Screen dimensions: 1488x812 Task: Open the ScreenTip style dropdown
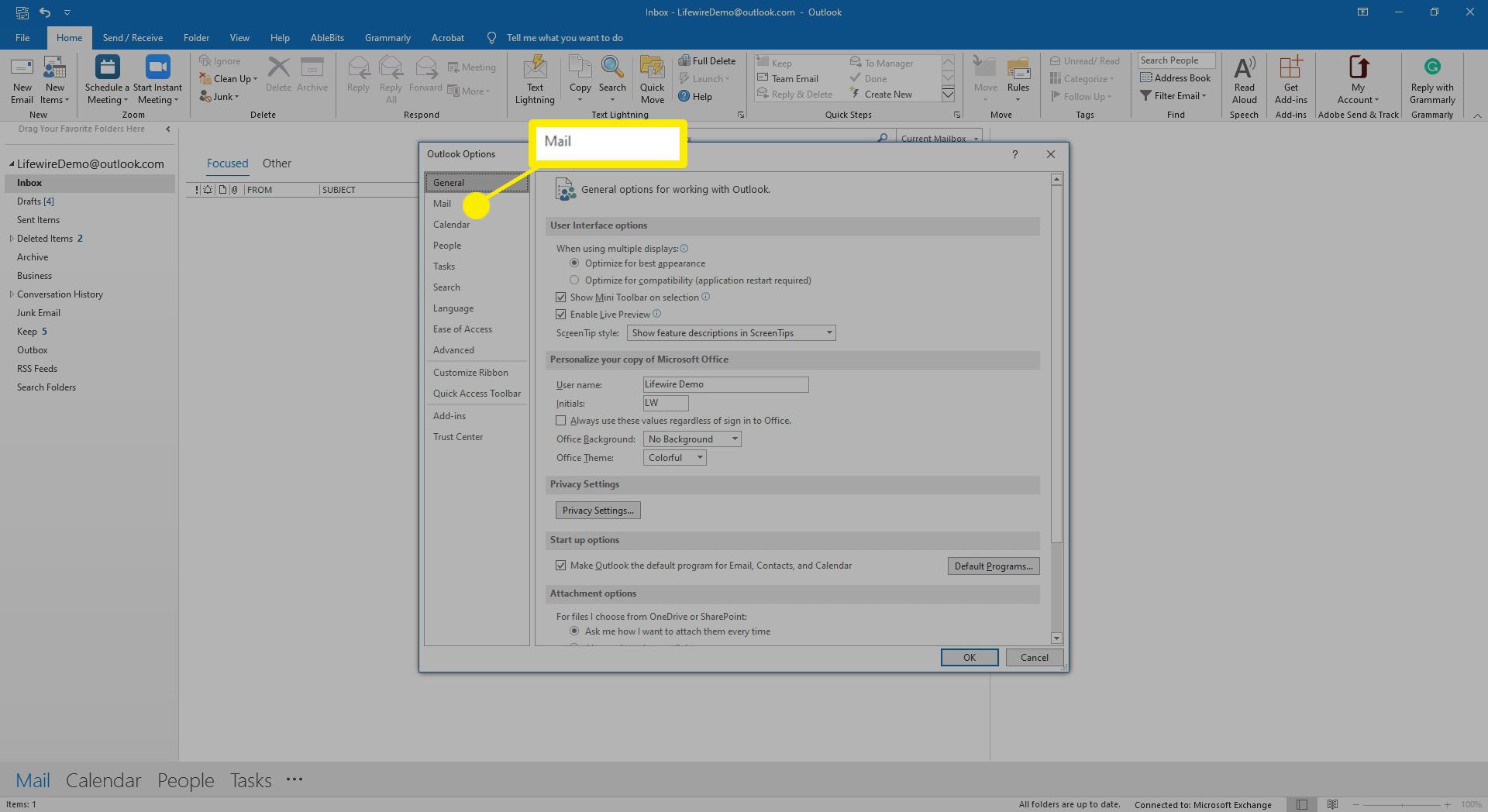tap(731, 333)
